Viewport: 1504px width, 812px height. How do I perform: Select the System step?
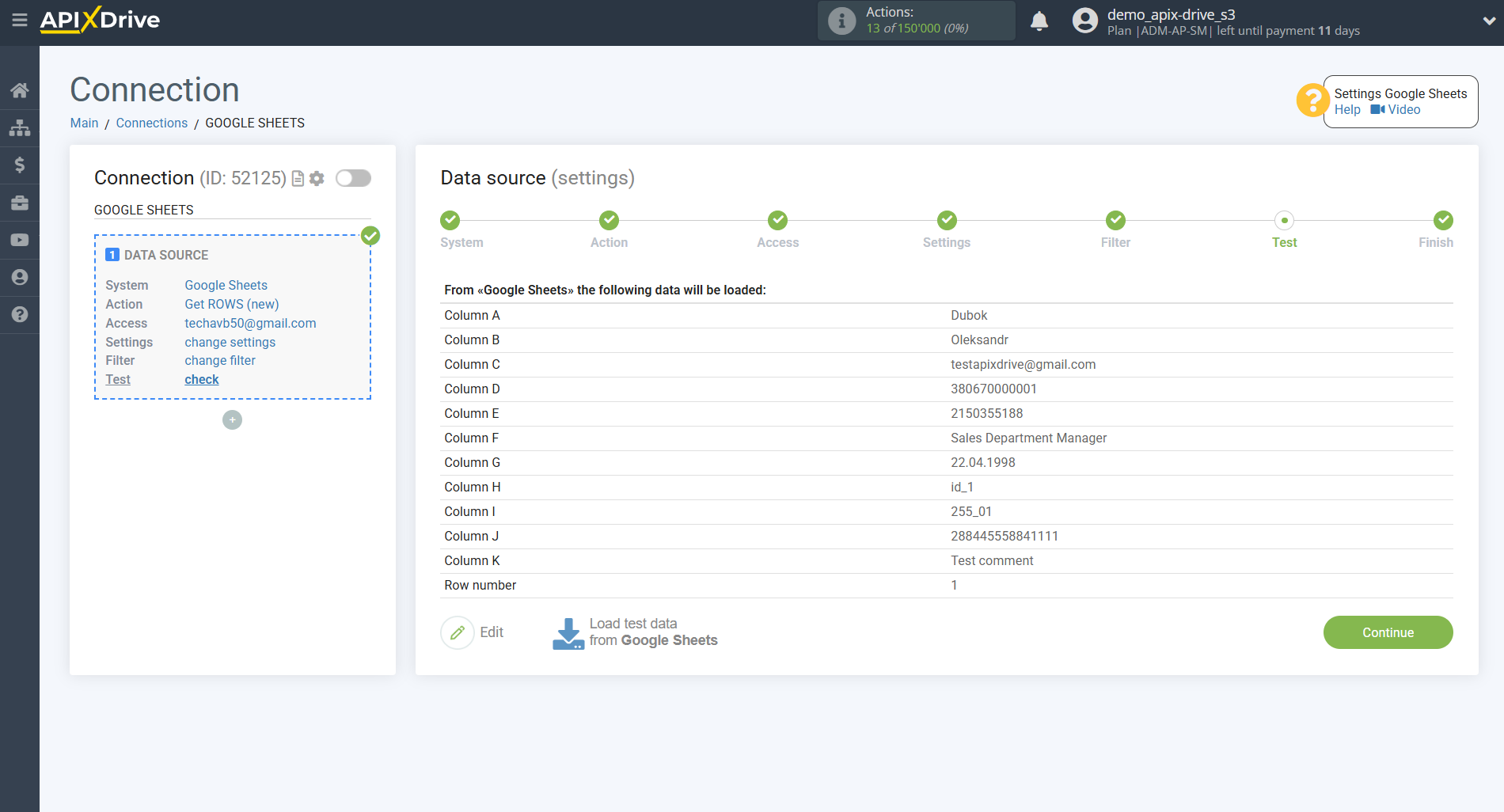[x=450, y=220]
